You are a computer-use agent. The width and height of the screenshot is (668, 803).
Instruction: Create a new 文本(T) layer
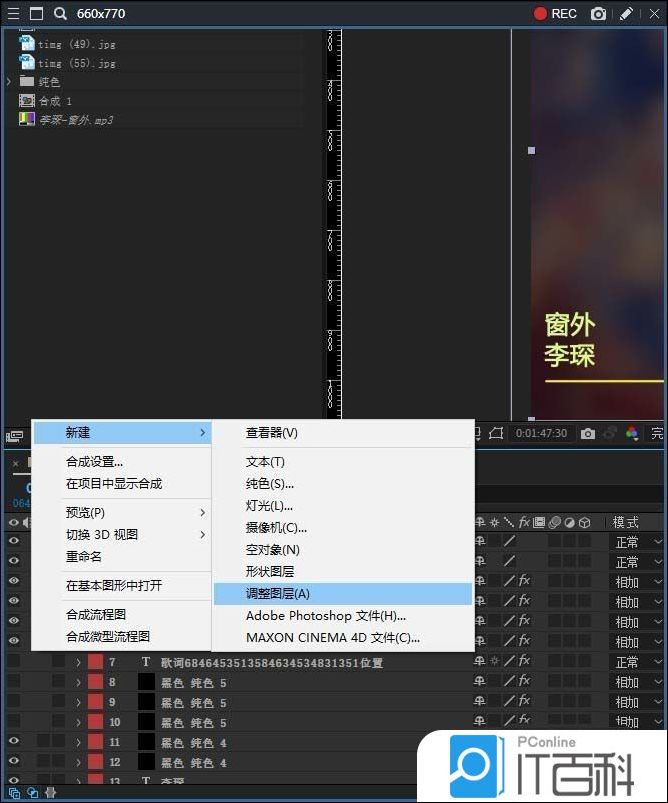click(265, 462)
